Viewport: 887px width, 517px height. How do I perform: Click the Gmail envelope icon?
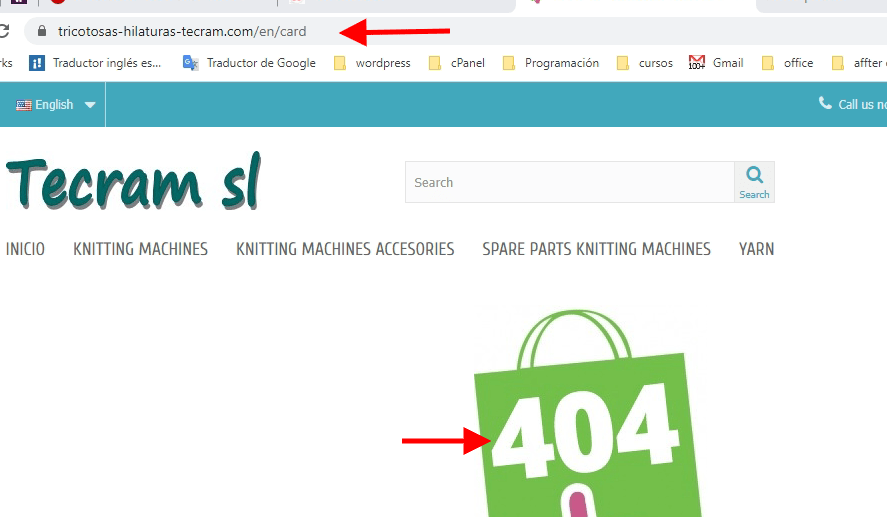point(696,62)
